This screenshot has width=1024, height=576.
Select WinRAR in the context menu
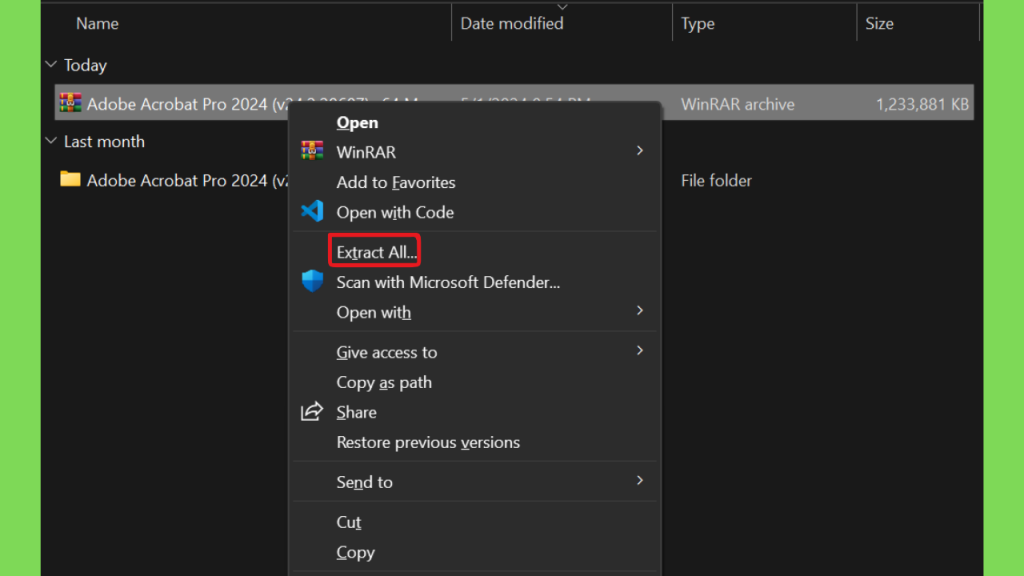(366, 152)
